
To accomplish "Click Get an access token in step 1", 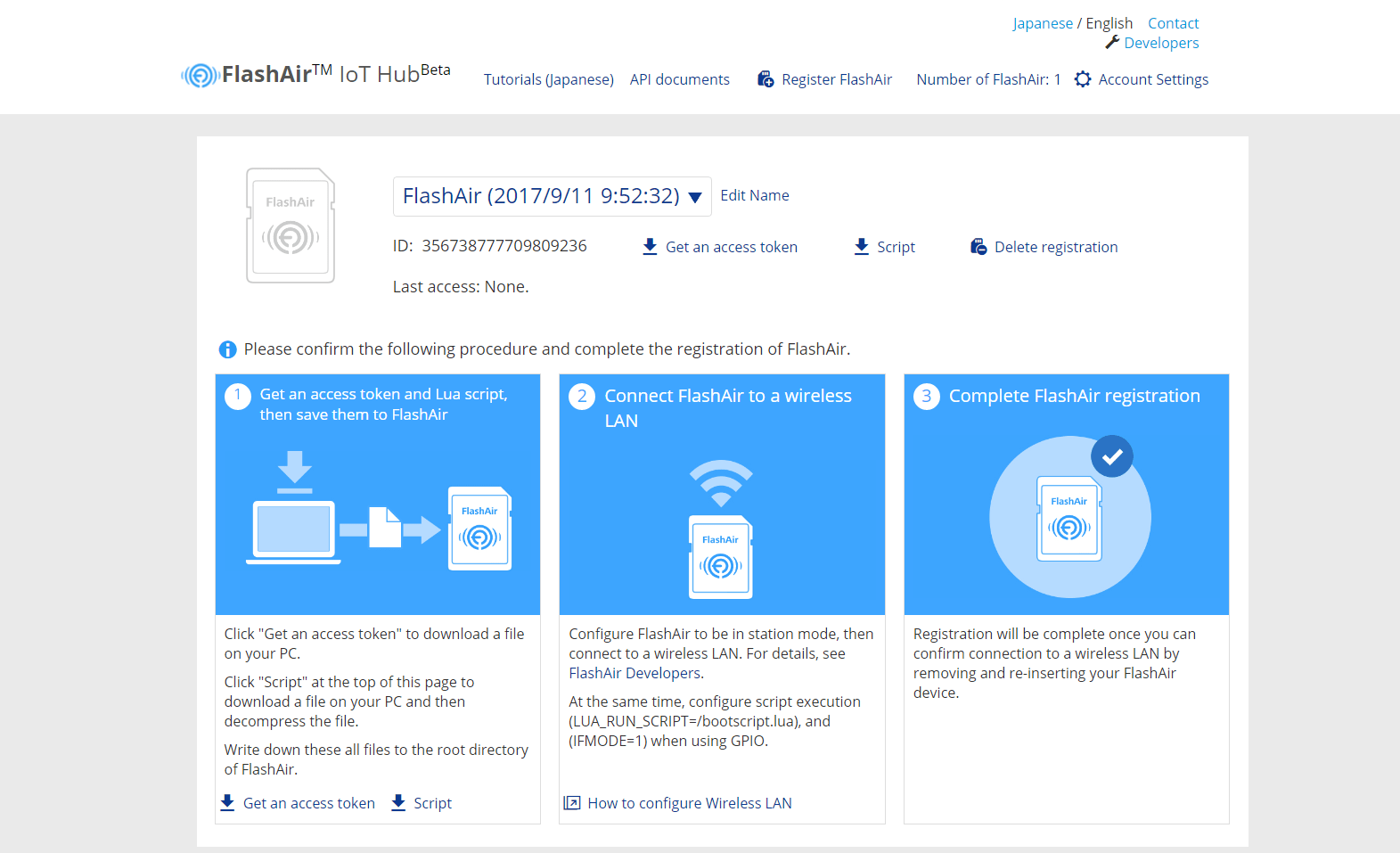I will pos(308,803).
